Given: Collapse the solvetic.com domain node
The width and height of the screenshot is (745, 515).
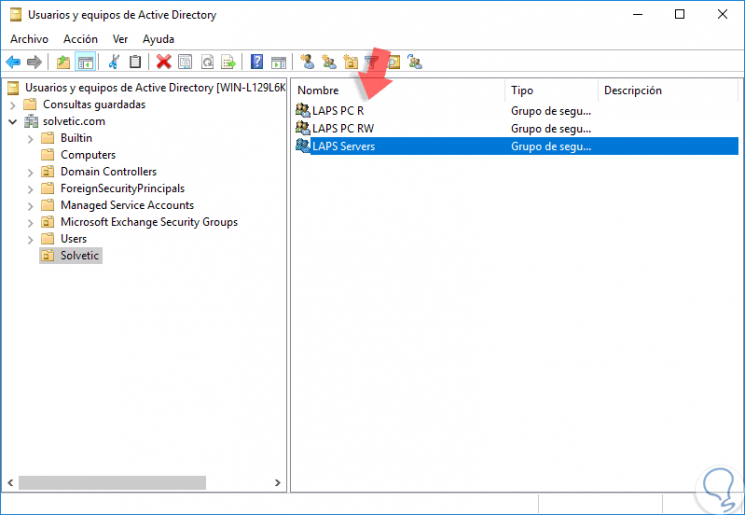Looking at the screenshot, I should pos(13,122).
